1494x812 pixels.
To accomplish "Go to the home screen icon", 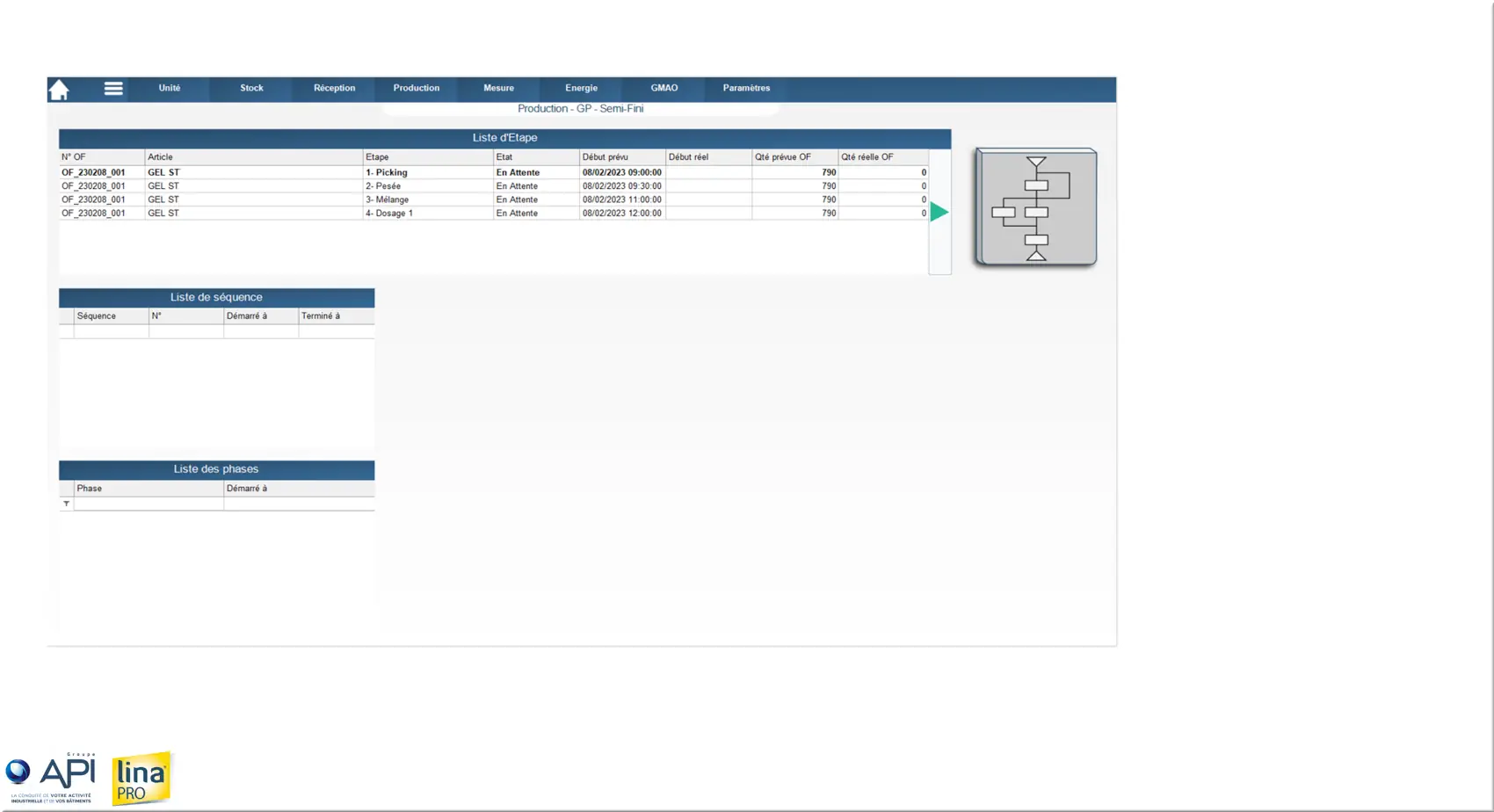I will click(59, 90).
